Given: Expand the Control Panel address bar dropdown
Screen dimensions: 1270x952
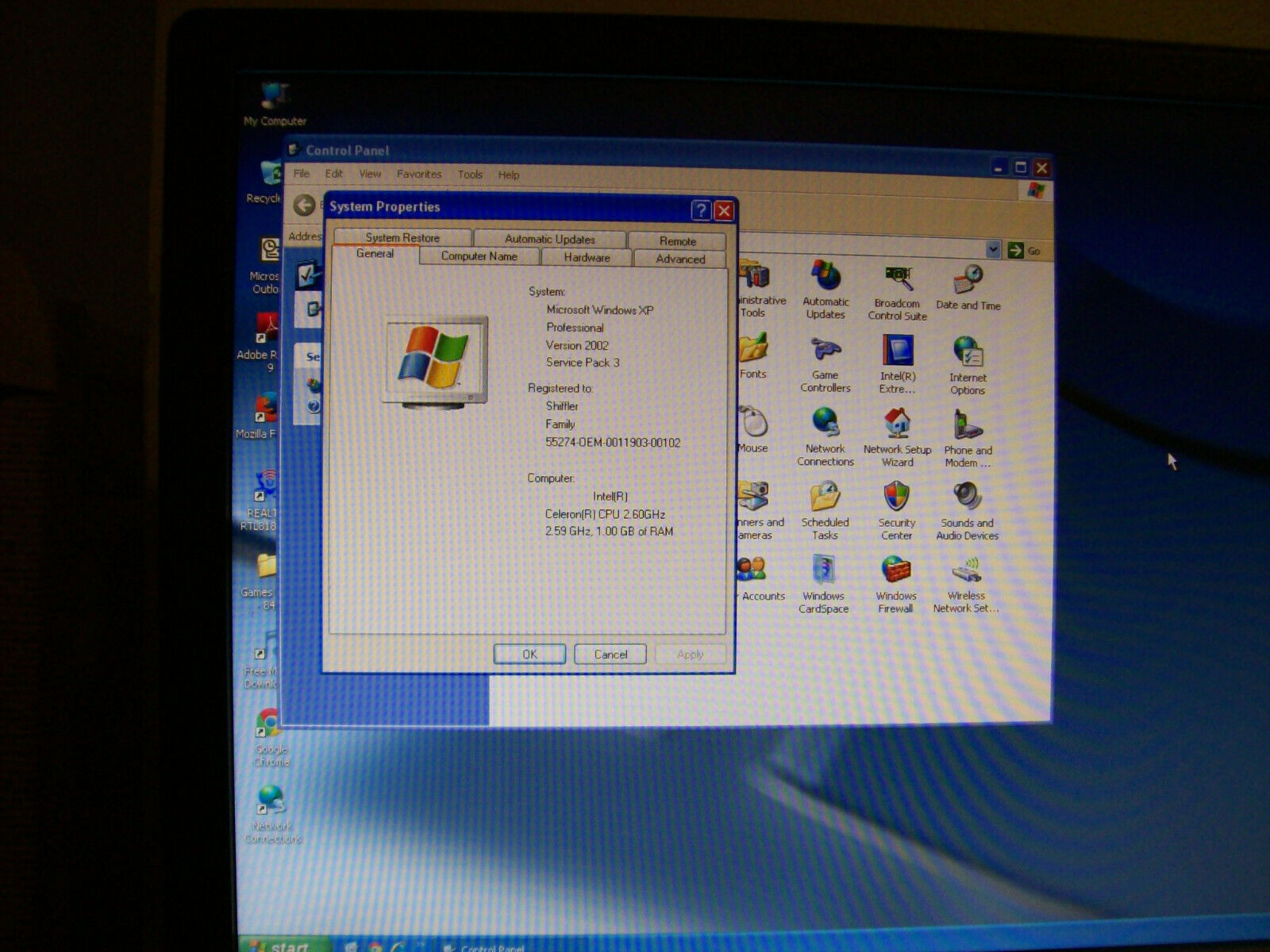Looking at the screenshot, I should click(993, 250).
